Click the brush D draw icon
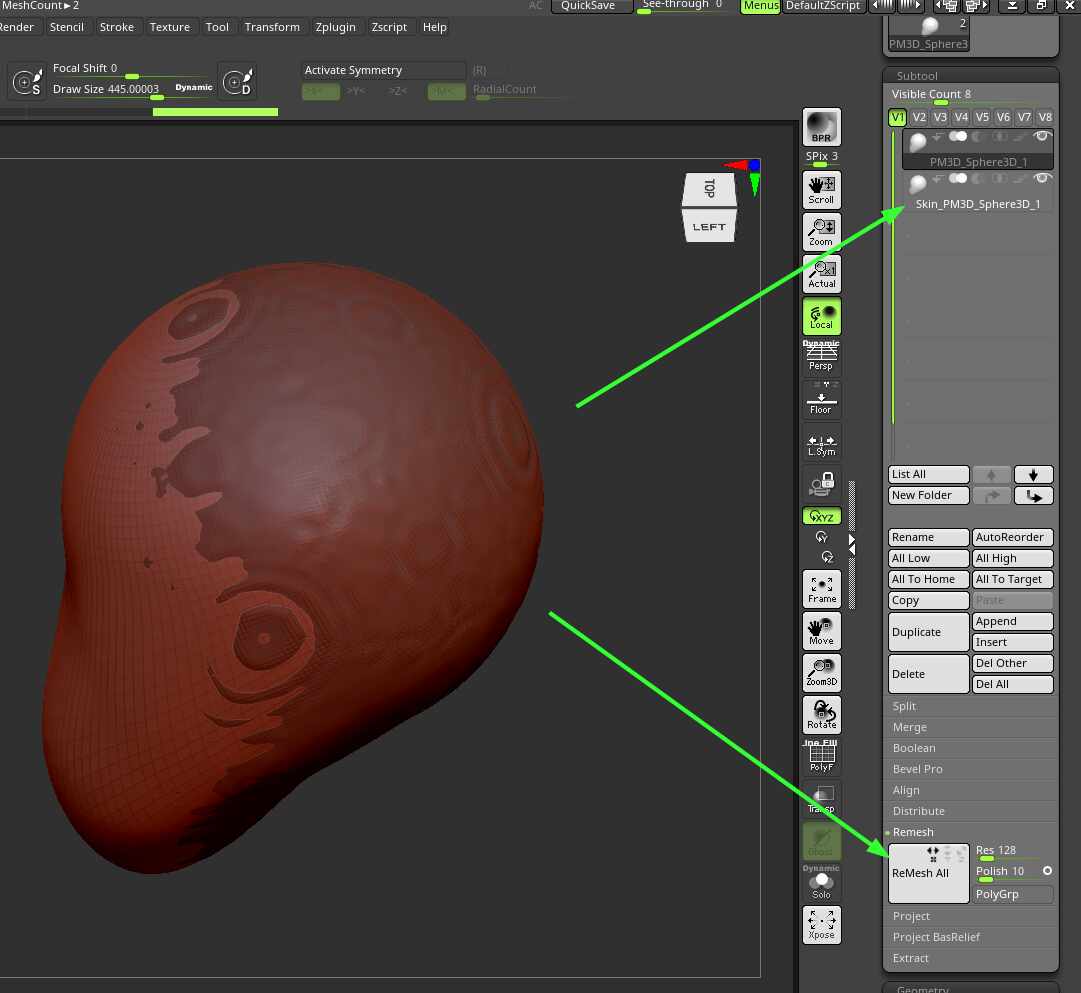The width and height of the screenshot is (1081, 993). click(238, 81)
